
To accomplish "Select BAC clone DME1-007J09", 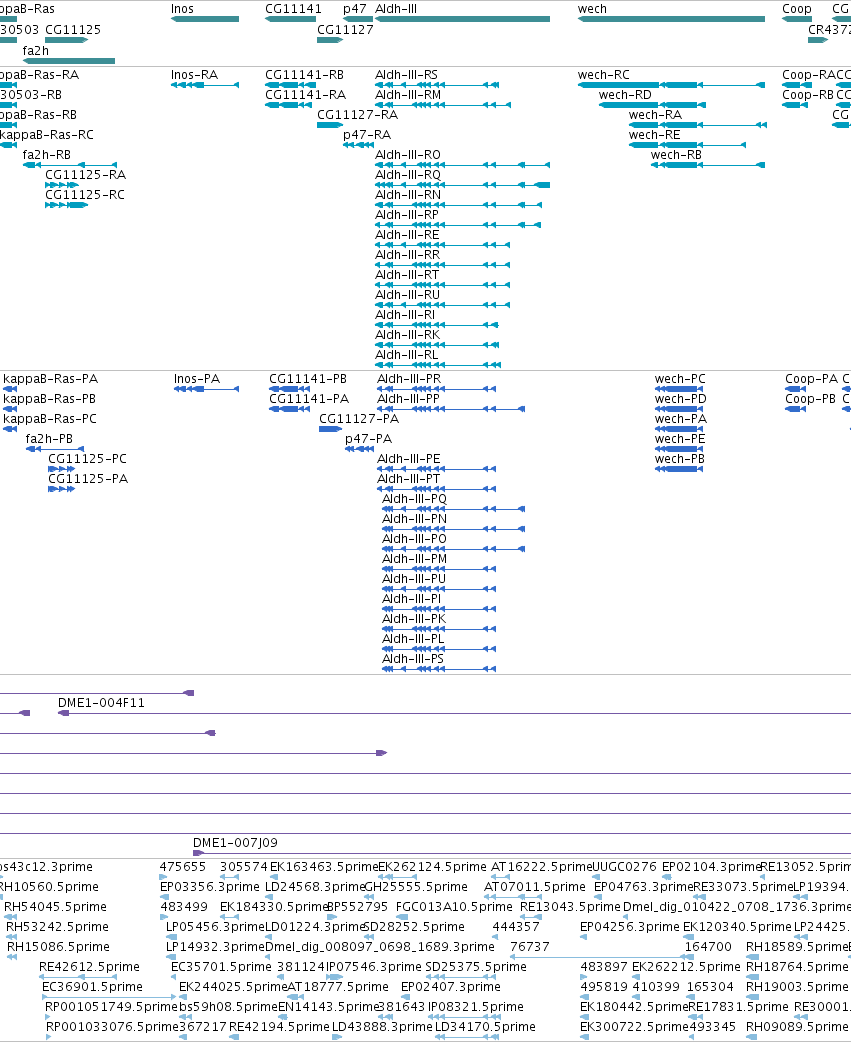I will tap(522, 853).
